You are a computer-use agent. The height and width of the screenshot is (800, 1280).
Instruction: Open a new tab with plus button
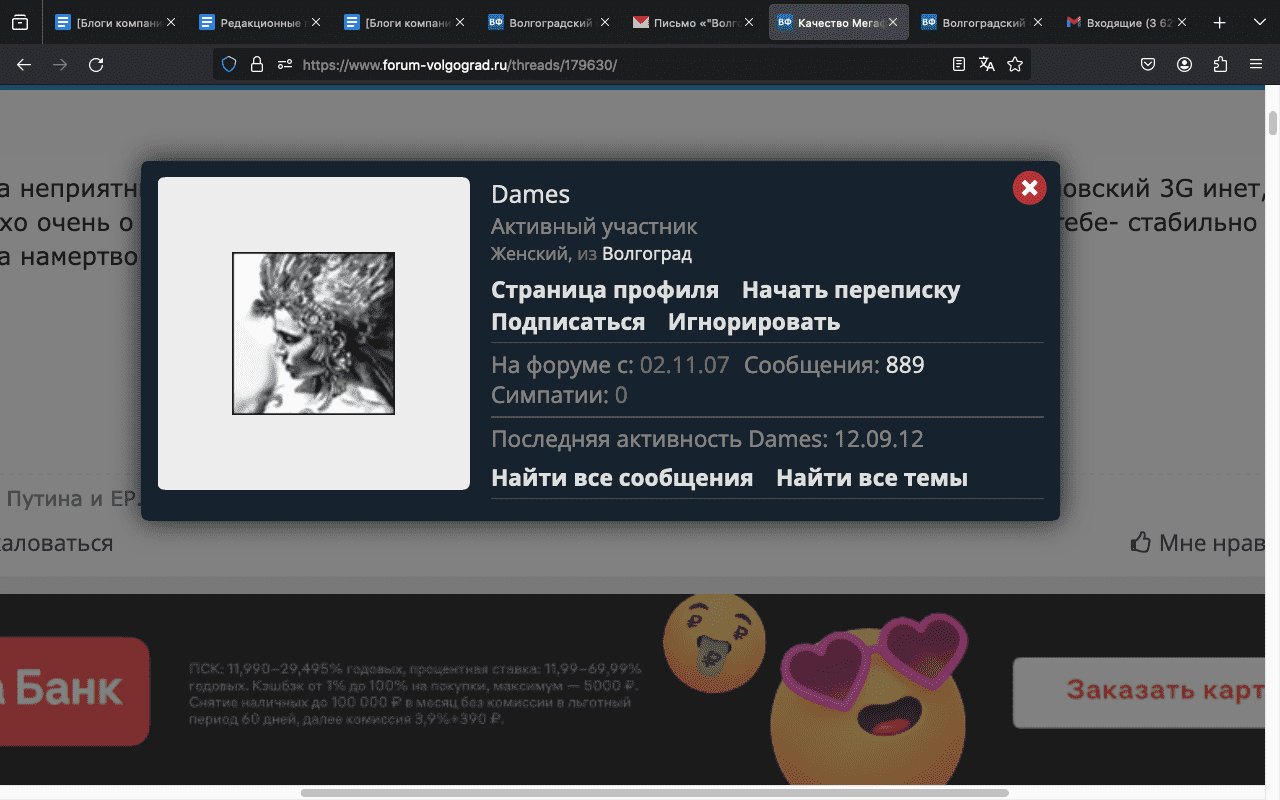coord(1219,22)
